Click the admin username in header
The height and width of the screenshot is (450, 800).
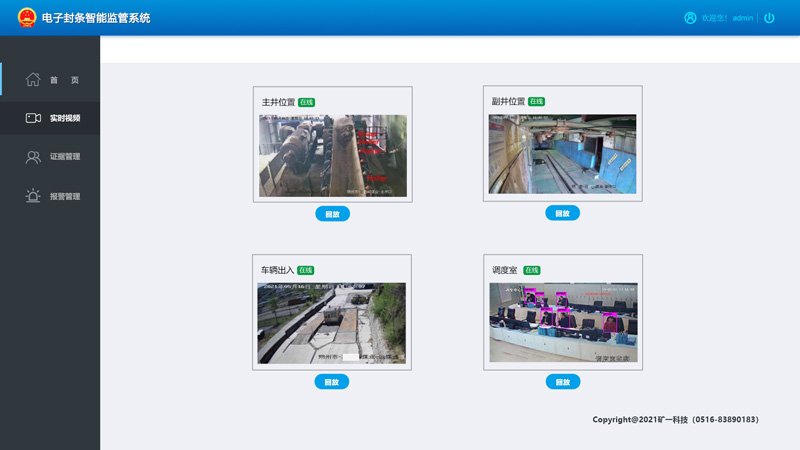coord(742,18)
